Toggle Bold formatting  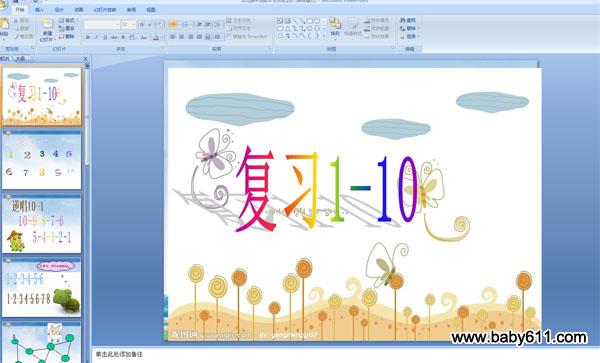(x=88, y=37)
